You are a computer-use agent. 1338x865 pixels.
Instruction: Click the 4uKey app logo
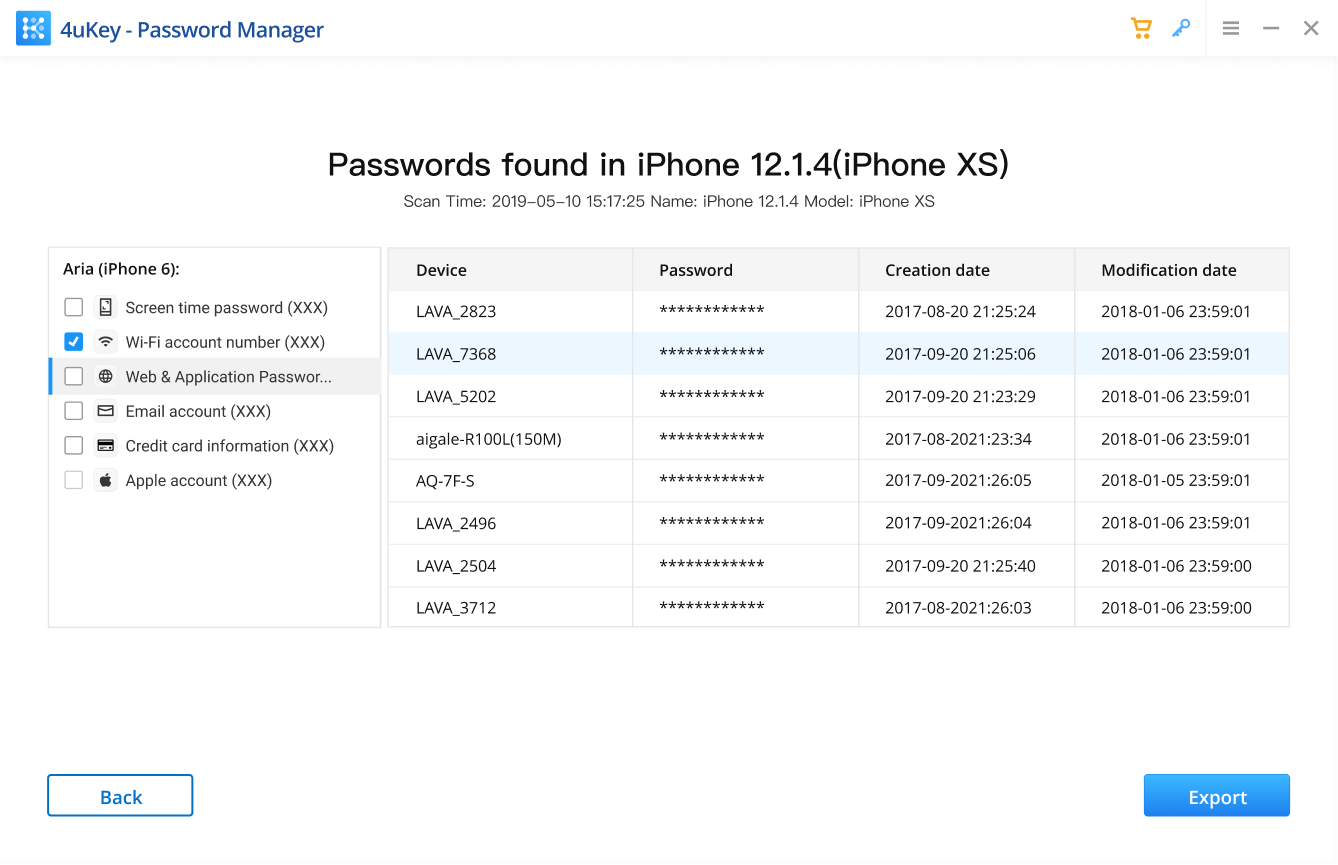(x=33, y=30)
